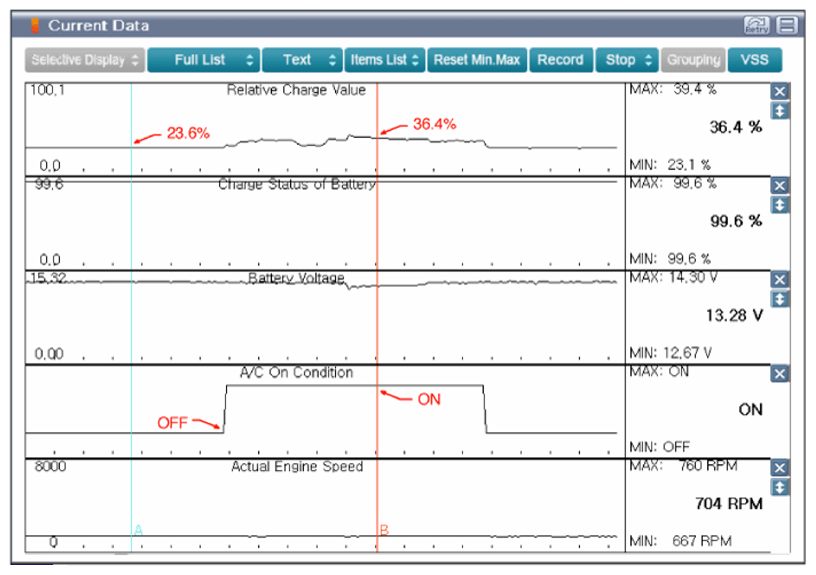Remove the Relative Charge Value graph
816x575 pixels.
(x=781, y=91)
